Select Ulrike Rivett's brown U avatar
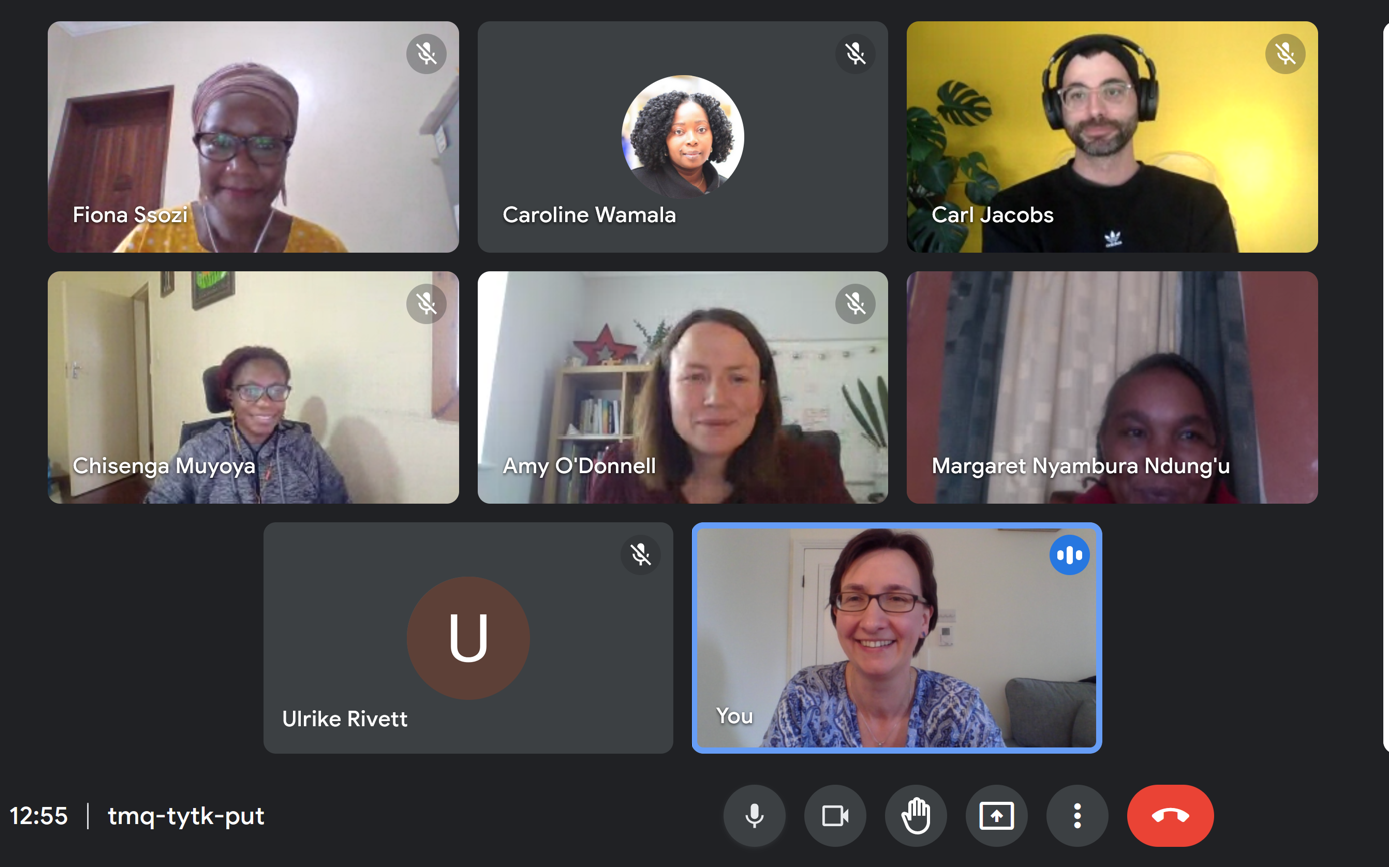The height and width of the screenshot is (867, 1389). pyautogui.click(x=468, y=638)
